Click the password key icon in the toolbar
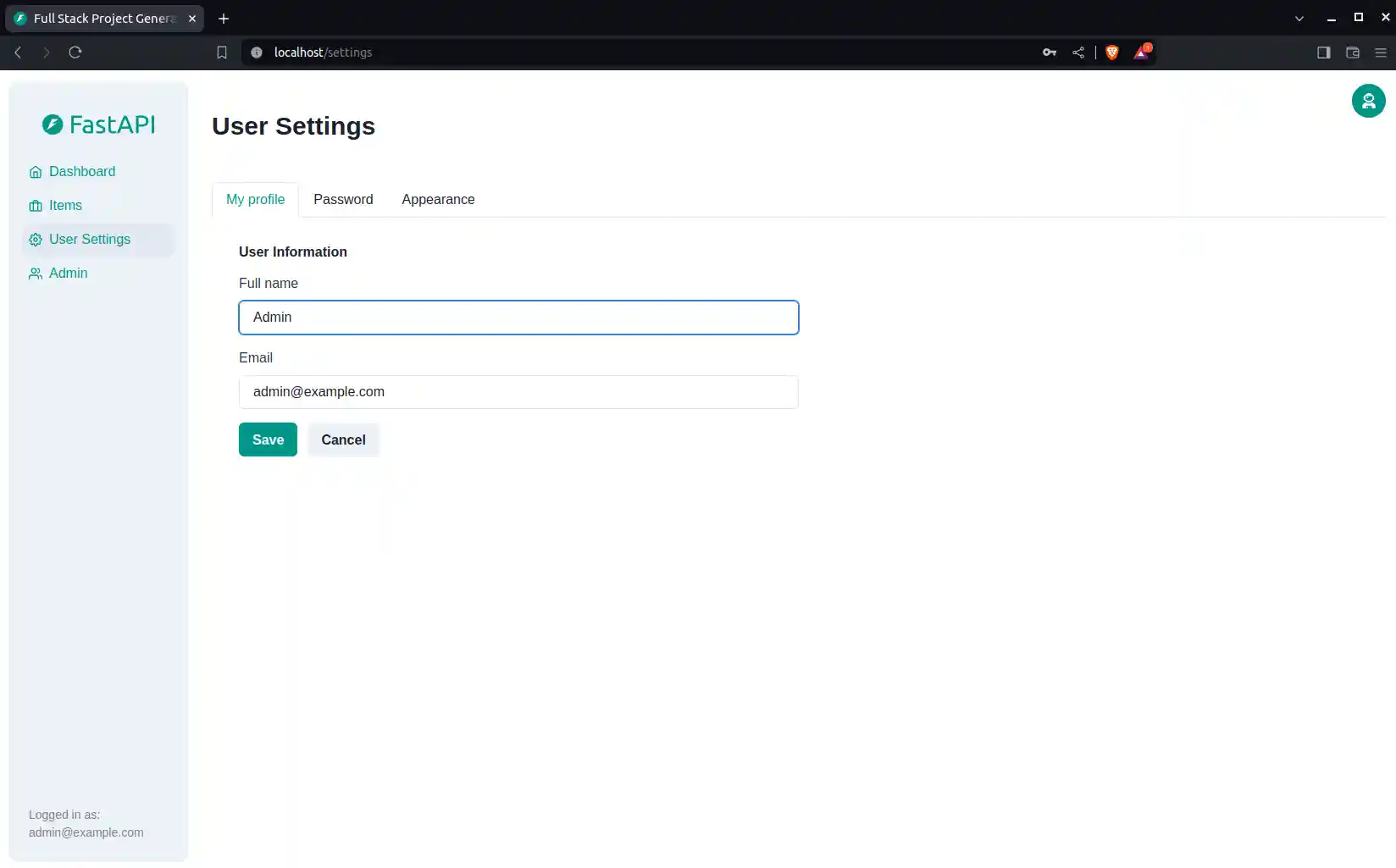Screen dimensions: 1396x868 click(x=1048, y=52)
